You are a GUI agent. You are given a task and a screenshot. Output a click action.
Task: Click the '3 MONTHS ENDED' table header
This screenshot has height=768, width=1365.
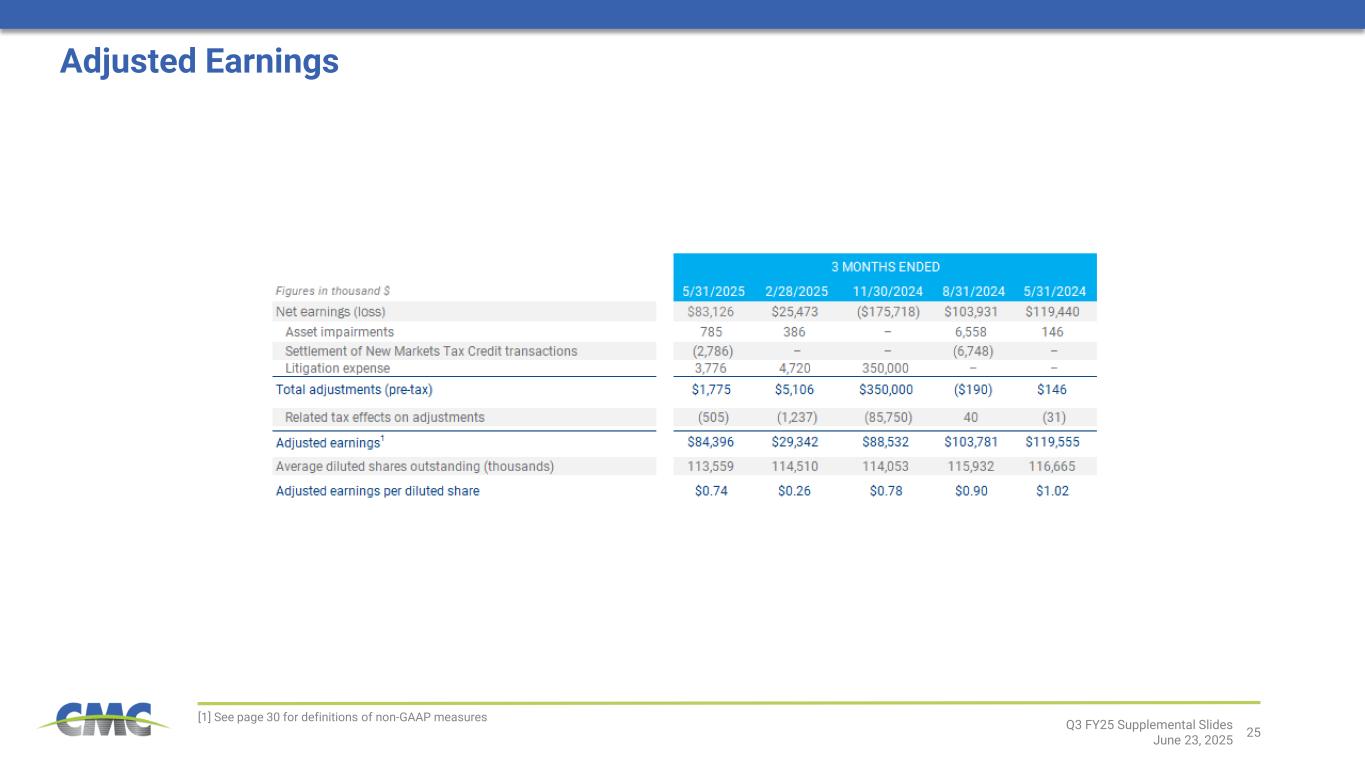(x=885, y=267)
